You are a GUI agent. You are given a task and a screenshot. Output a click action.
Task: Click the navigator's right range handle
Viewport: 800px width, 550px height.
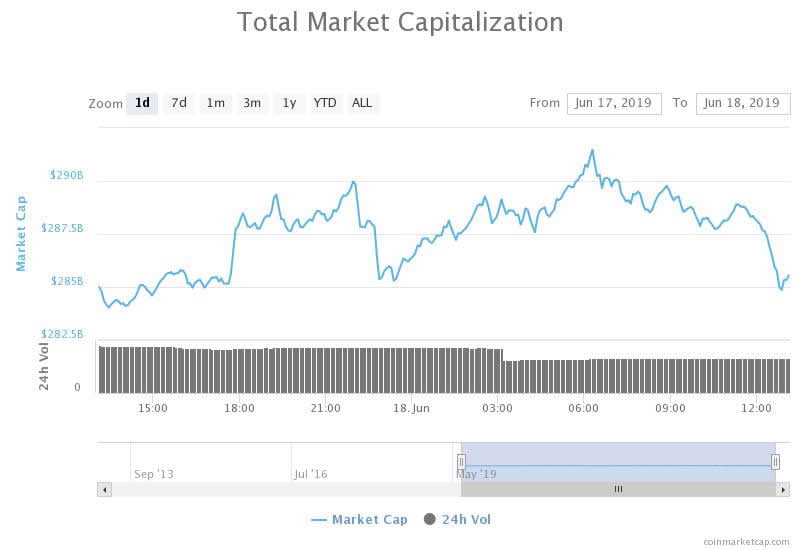click(776, 461)
